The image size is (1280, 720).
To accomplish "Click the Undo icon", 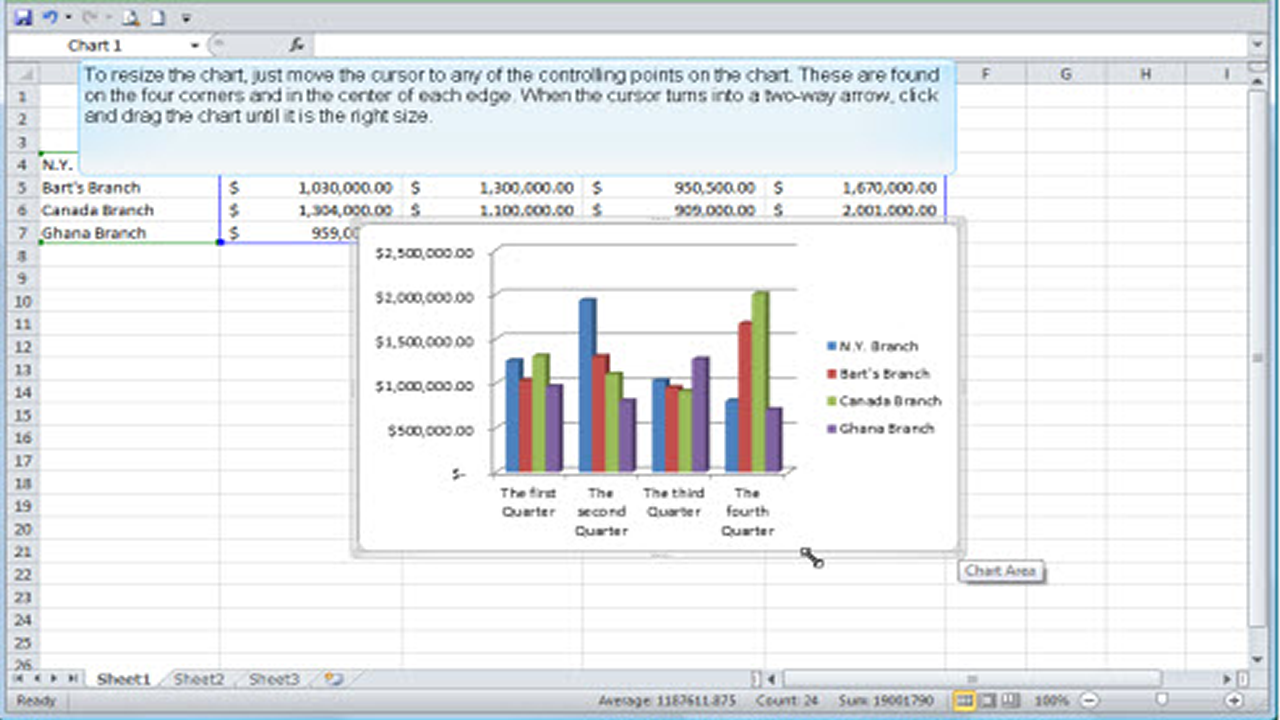I will point(48,17).
